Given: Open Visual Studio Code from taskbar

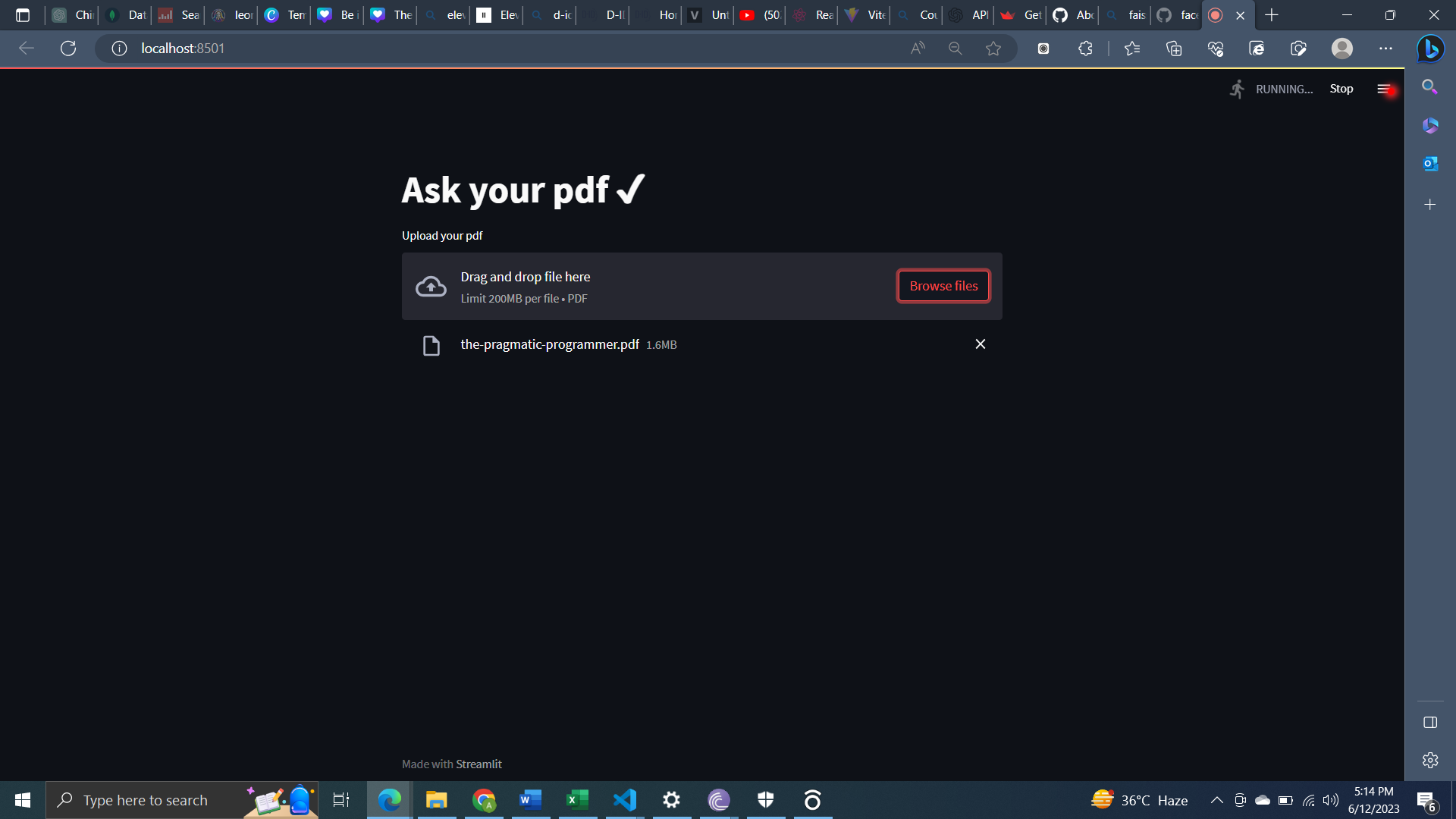Looking at the screenshot, I should pyautogui.click(x=625, y=800).
